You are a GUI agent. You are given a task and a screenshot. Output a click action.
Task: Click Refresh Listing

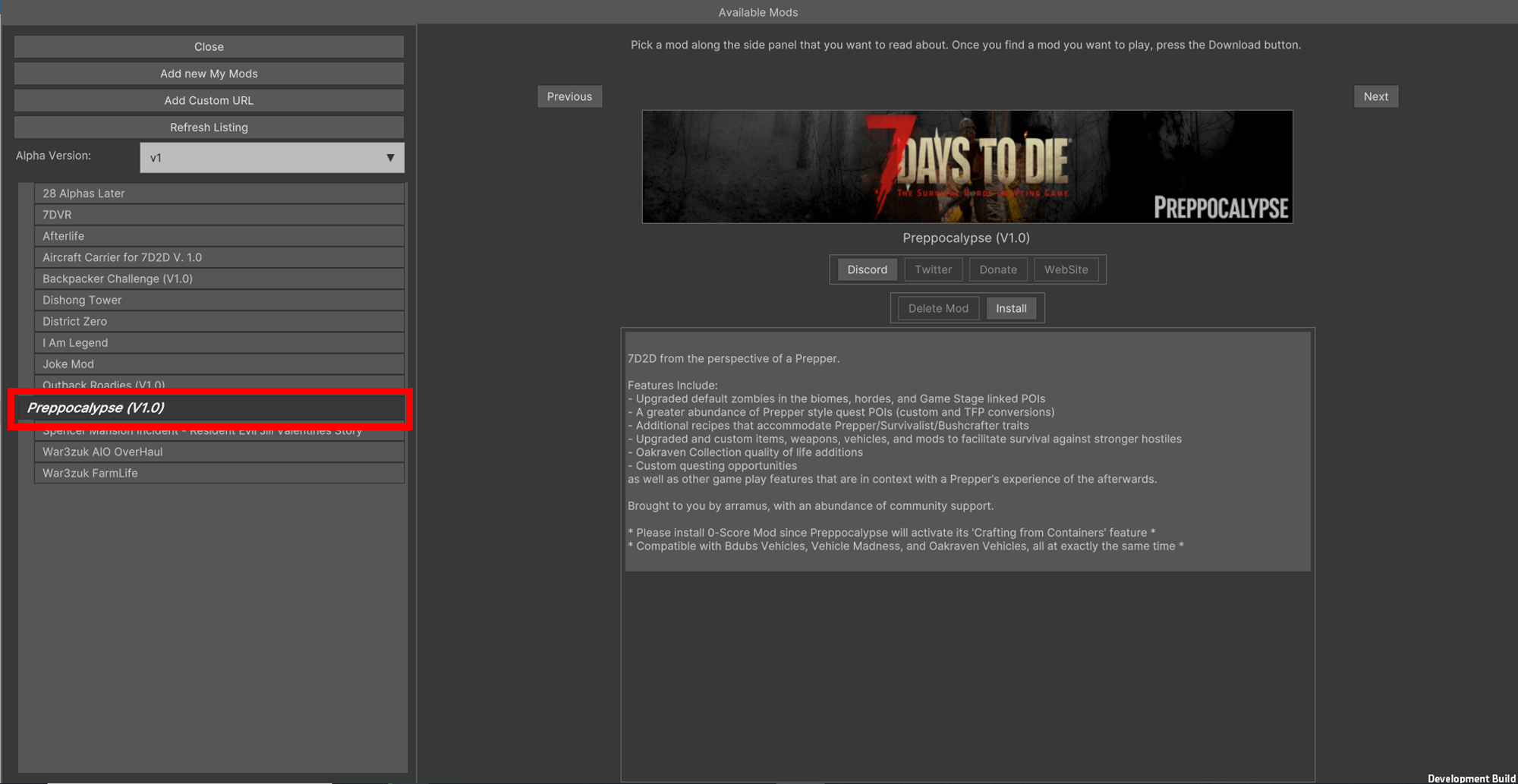(209, 127)
